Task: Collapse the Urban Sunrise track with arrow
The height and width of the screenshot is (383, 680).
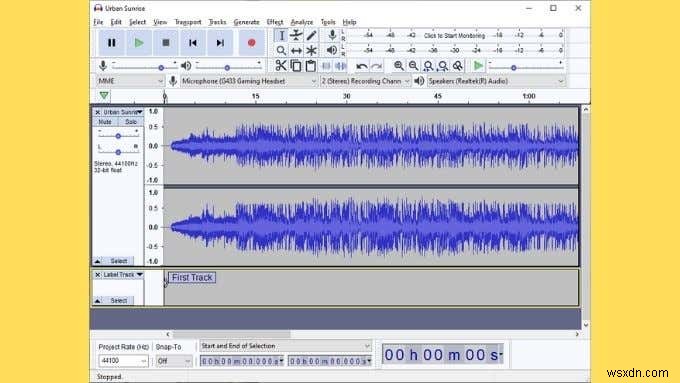Action: tap(98, 261)
